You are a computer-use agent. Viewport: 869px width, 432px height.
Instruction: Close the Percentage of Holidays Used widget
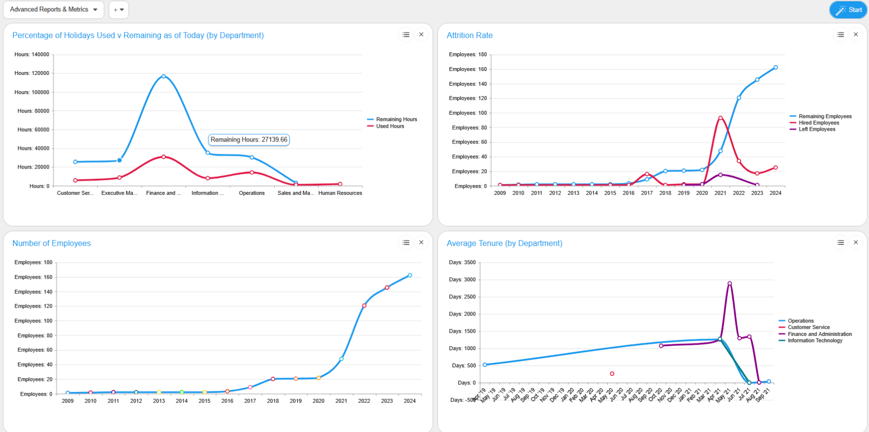click(x=421, y=35)
